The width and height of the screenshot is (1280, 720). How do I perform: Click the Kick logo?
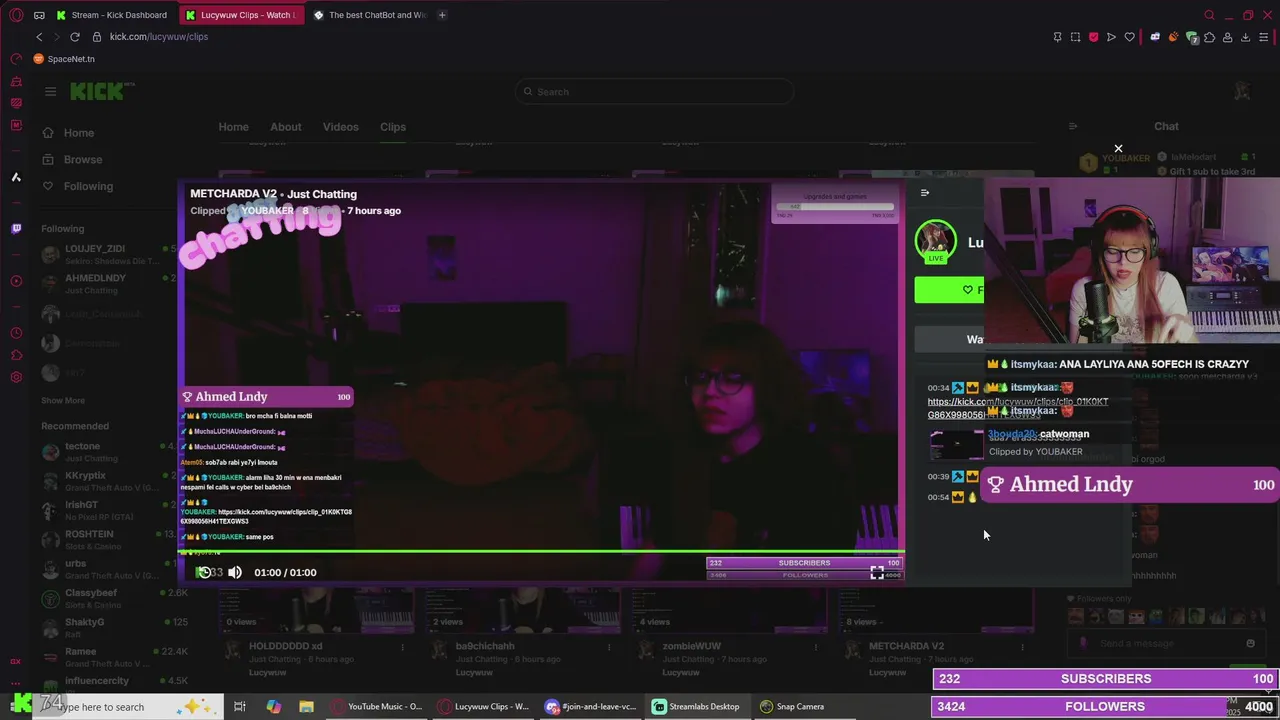98,92
